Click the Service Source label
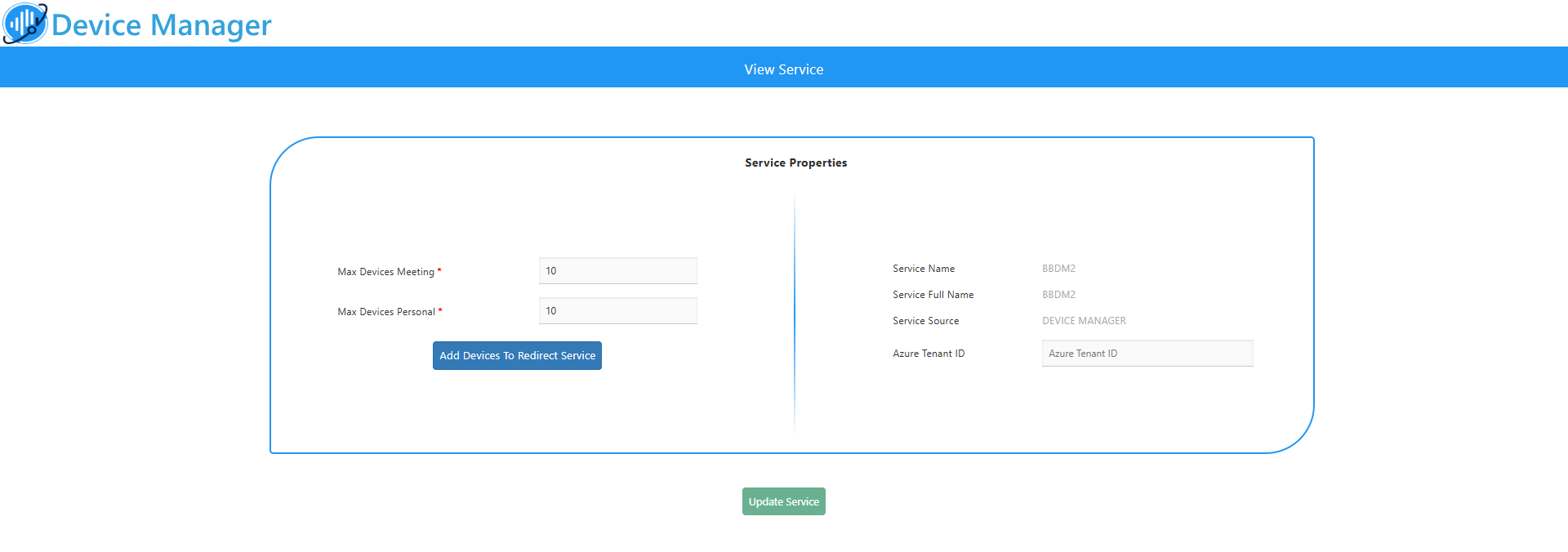 926,321
